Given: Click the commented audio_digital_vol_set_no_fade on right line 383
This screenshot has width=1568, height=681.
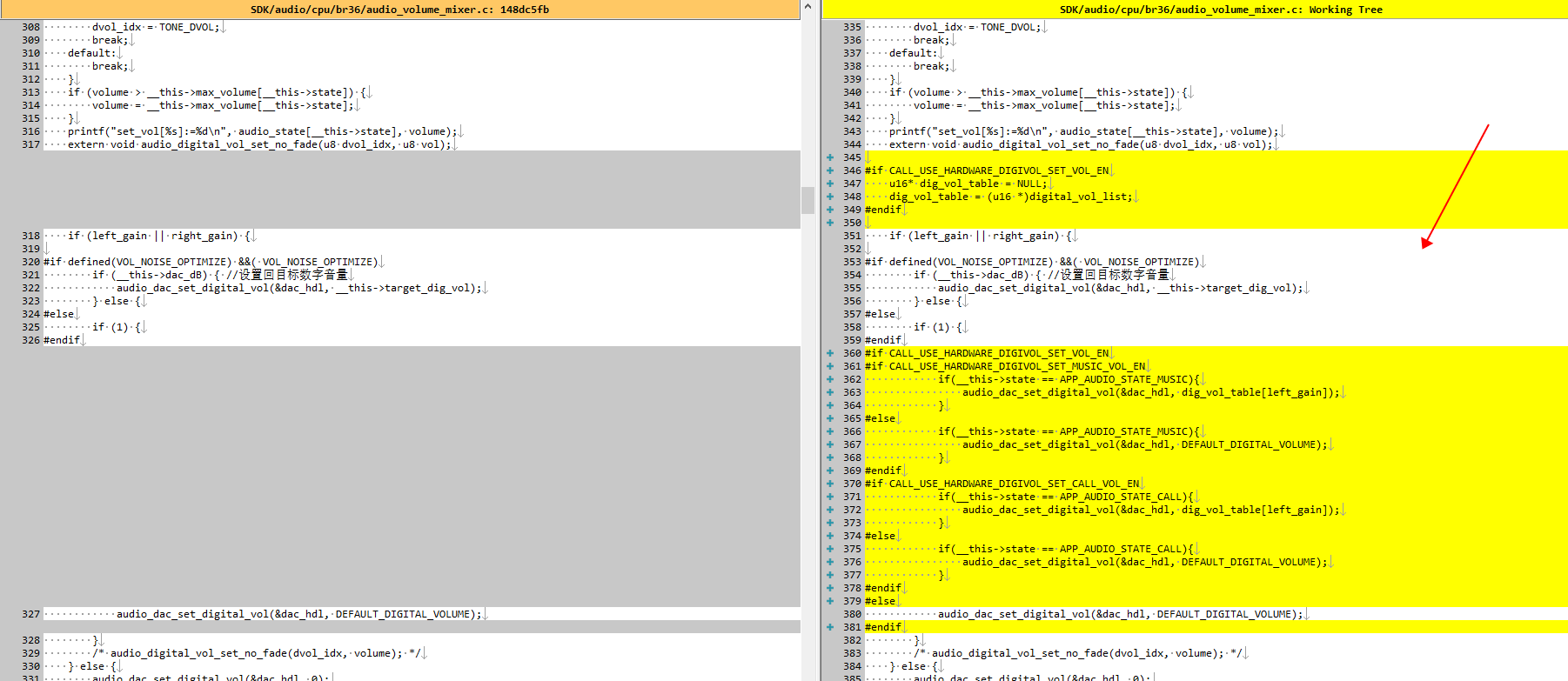Looking at the screenshot, I should pos(1078,653).
